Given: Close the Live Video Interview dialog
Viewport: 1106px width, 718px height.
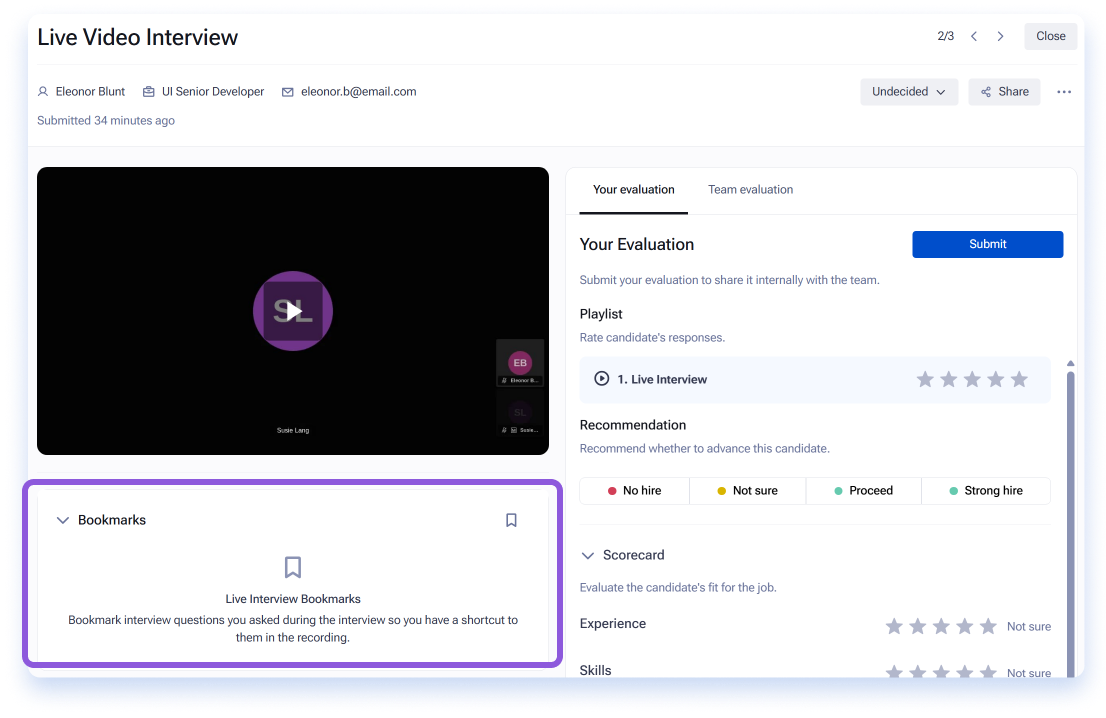Looking at the screenshot, I should click(x=1050, y=36).
